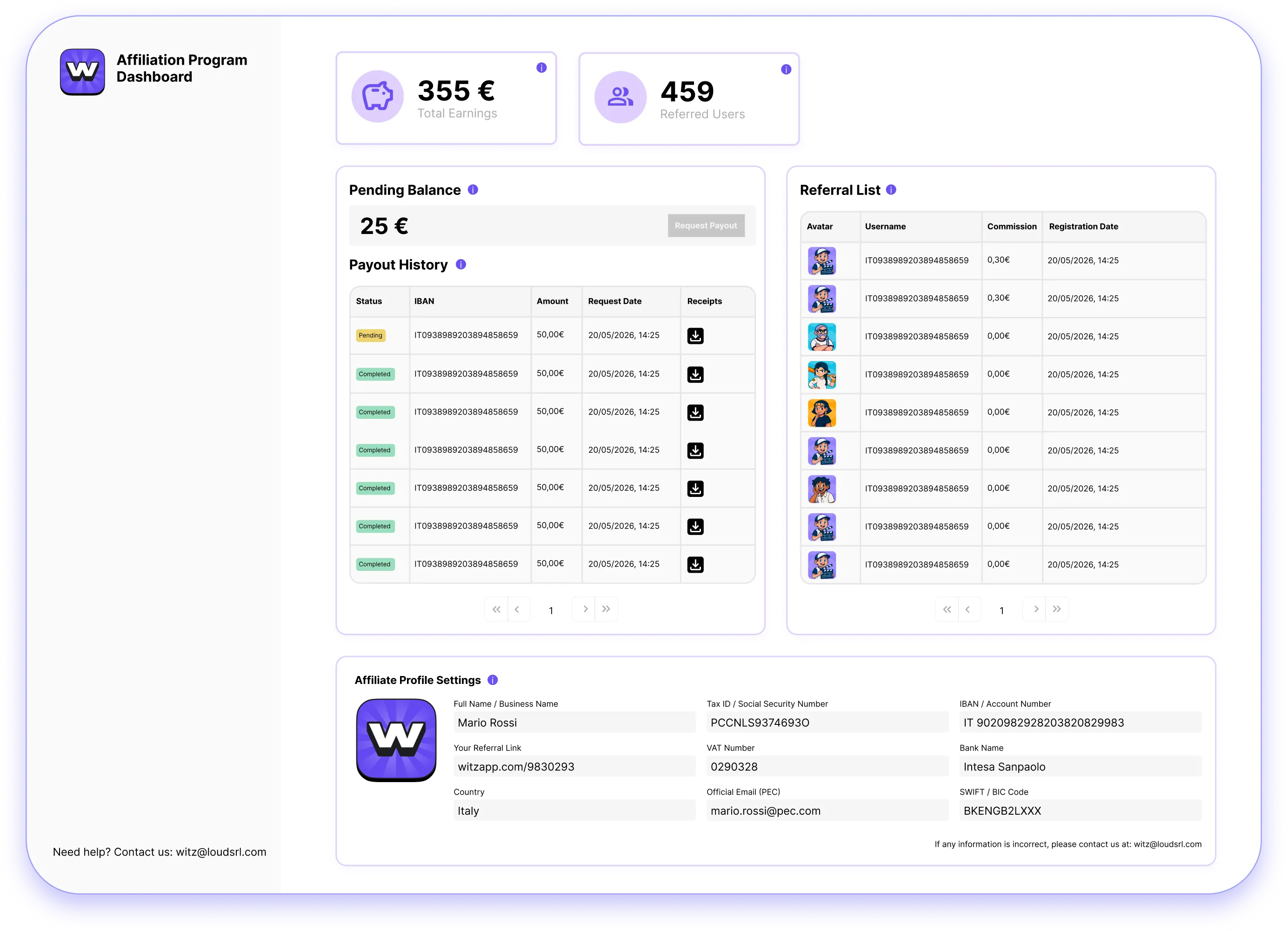Click the Username column header in Referral List
Viewport: 1288px width, 931px height.
tap(886, 226)
